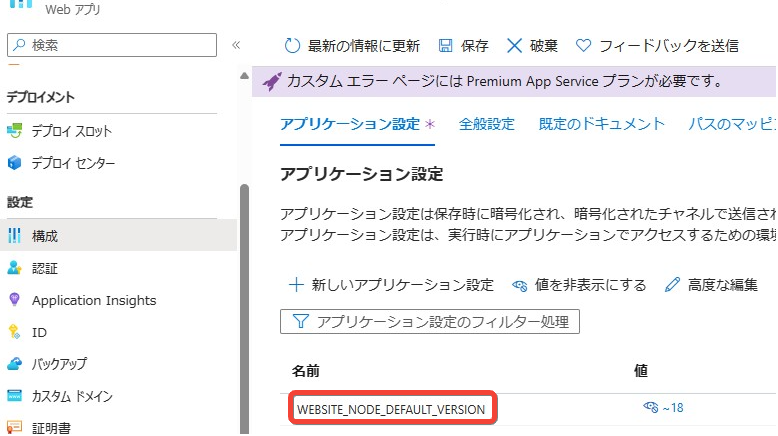
Task: Open デプロイ スロット in sidebar
Action: 71,131
